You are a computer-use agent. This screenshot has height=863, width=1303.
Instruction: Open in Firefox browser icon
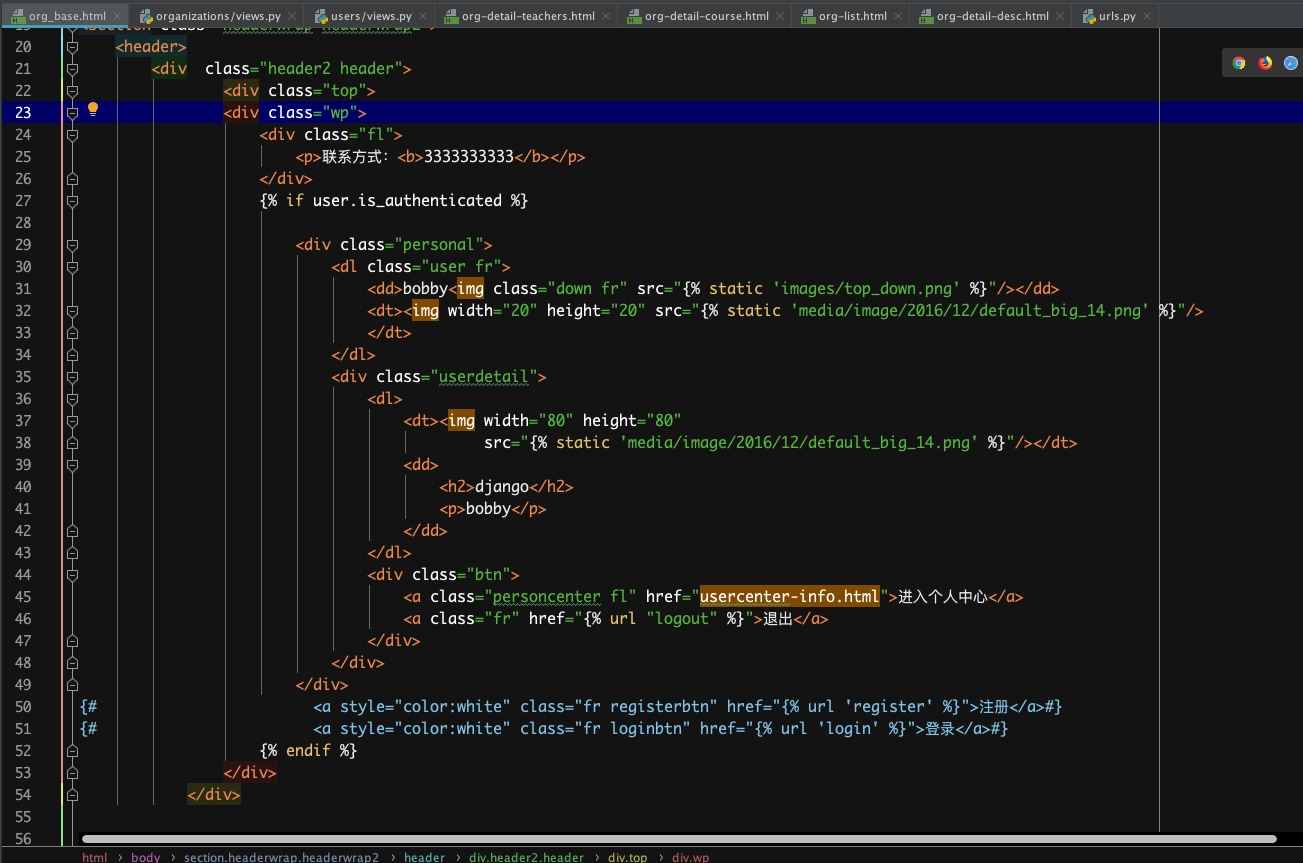coord(1265,63)
